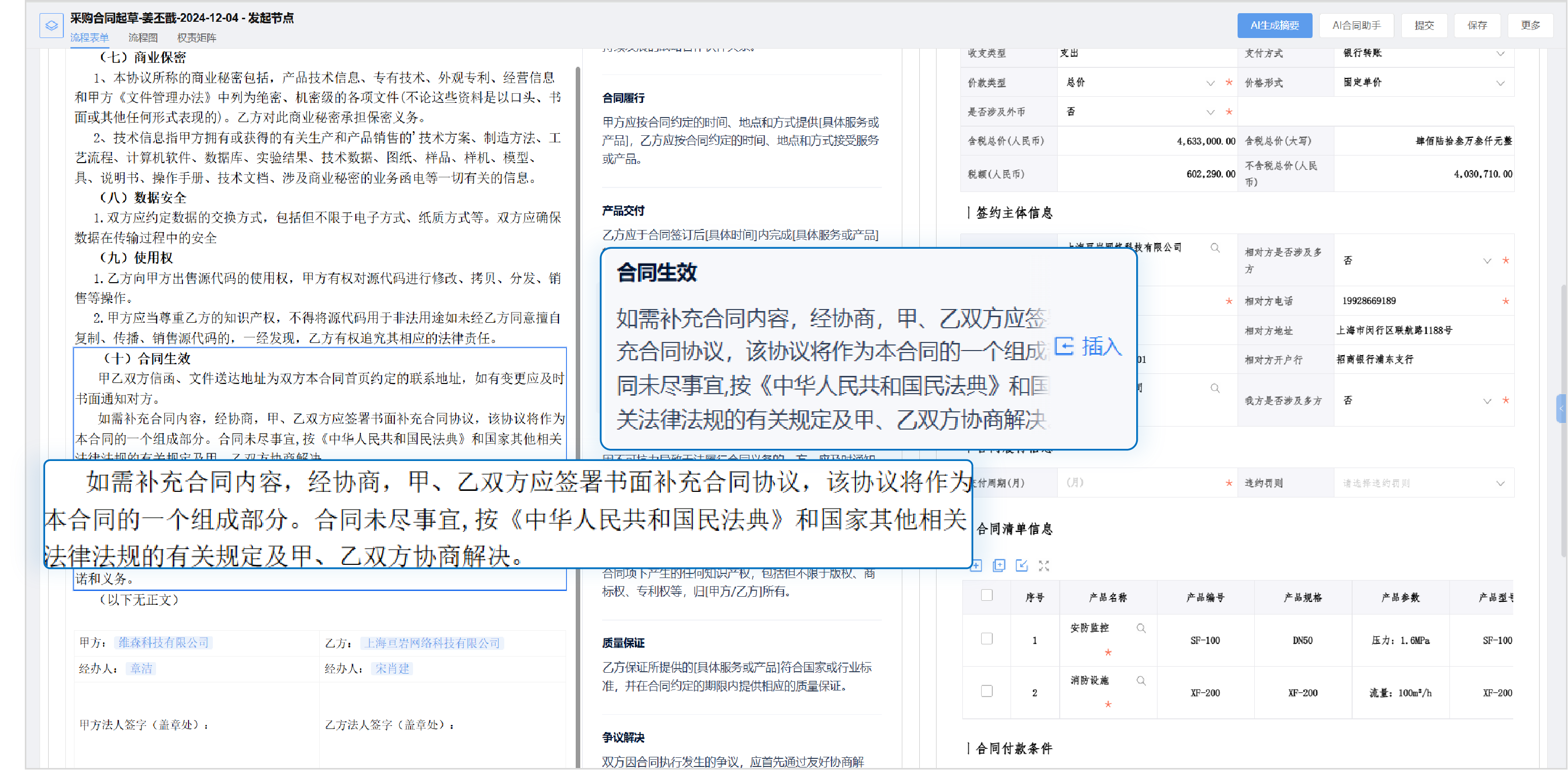Screen dimensions: 1568x770
Task: Click the search icon next to 安防监控
Action: point(1141,628)
